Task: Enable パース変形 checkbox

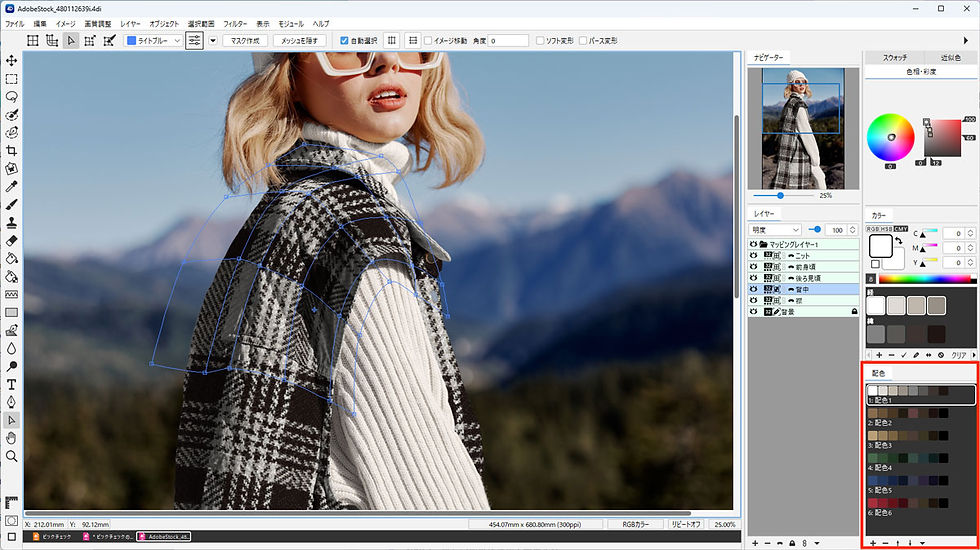Action: 582,41
